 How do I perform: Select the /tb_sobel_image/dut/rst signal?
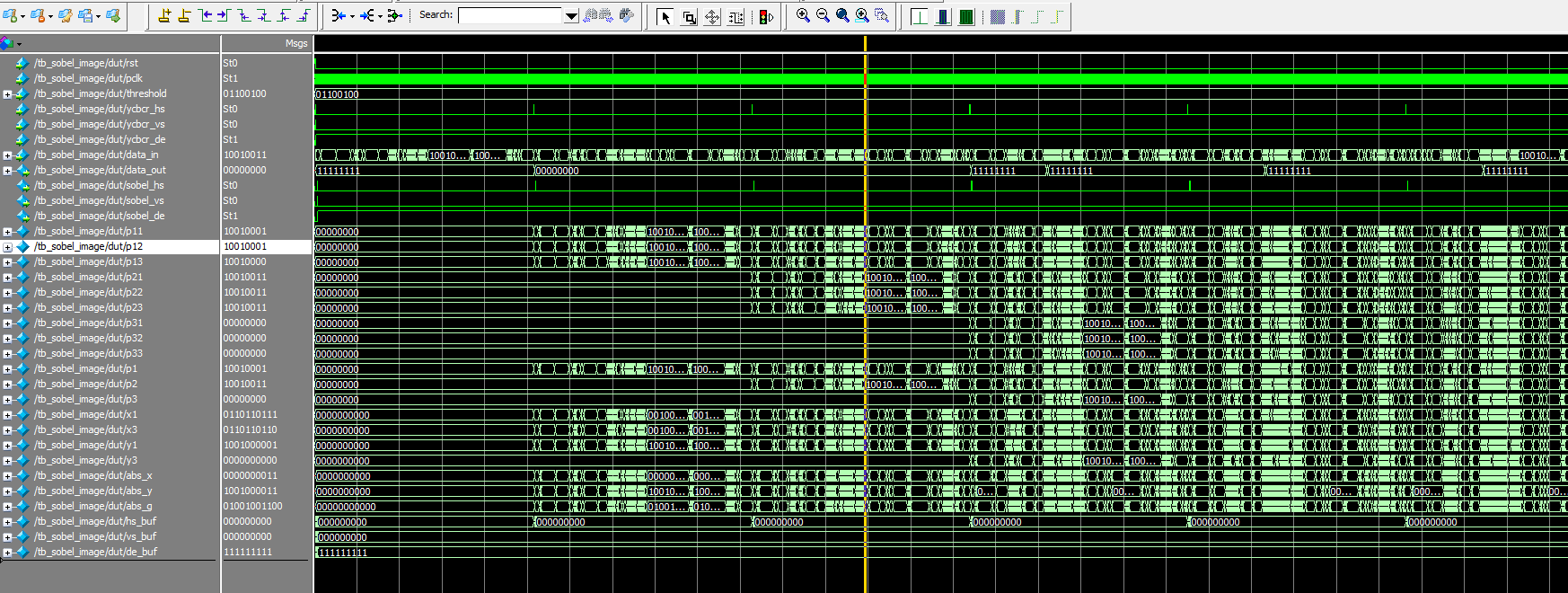[x=86, y=63]
